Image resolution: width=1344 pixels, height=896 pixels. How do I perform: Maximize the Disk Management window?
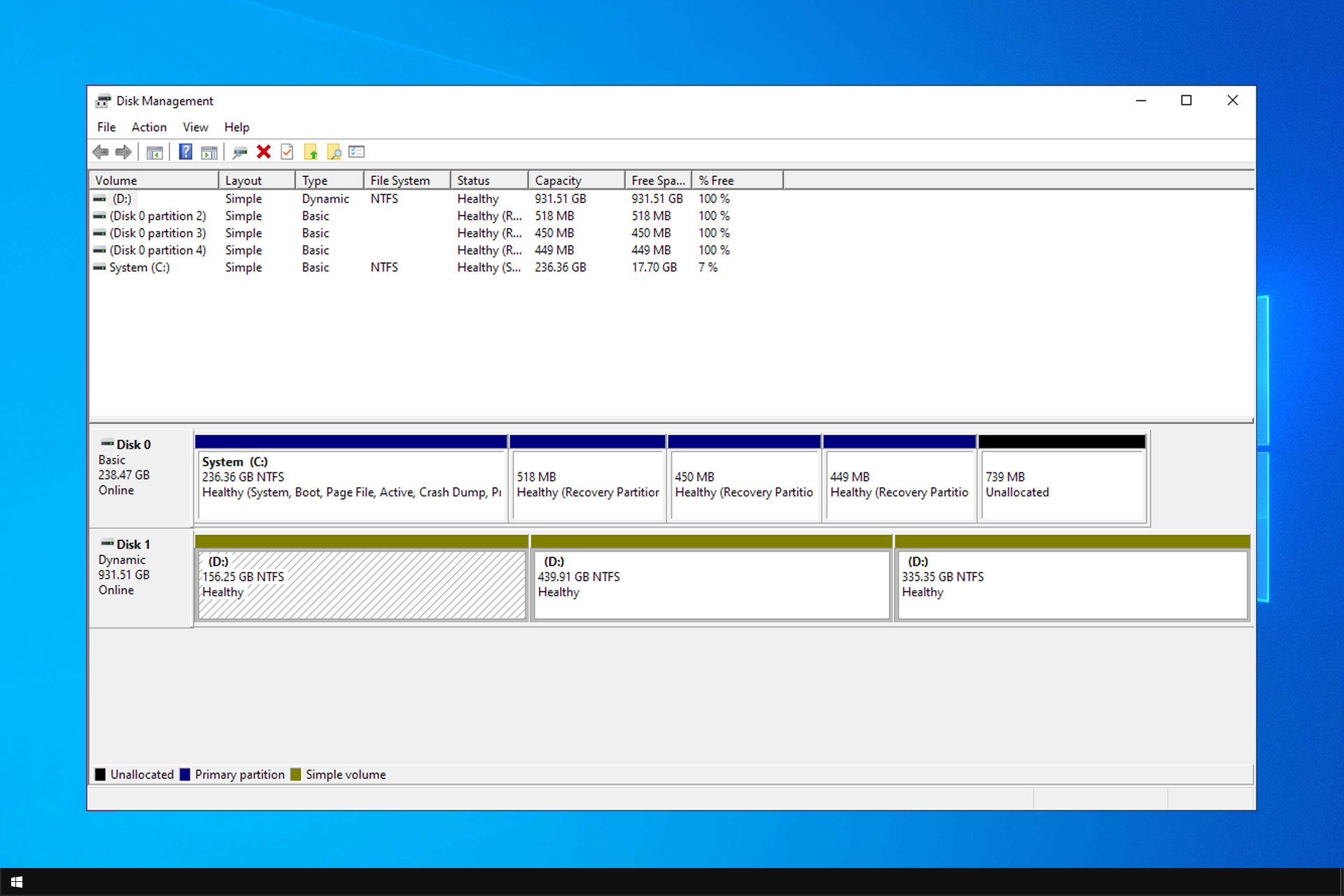click(x=1186, y=101)
